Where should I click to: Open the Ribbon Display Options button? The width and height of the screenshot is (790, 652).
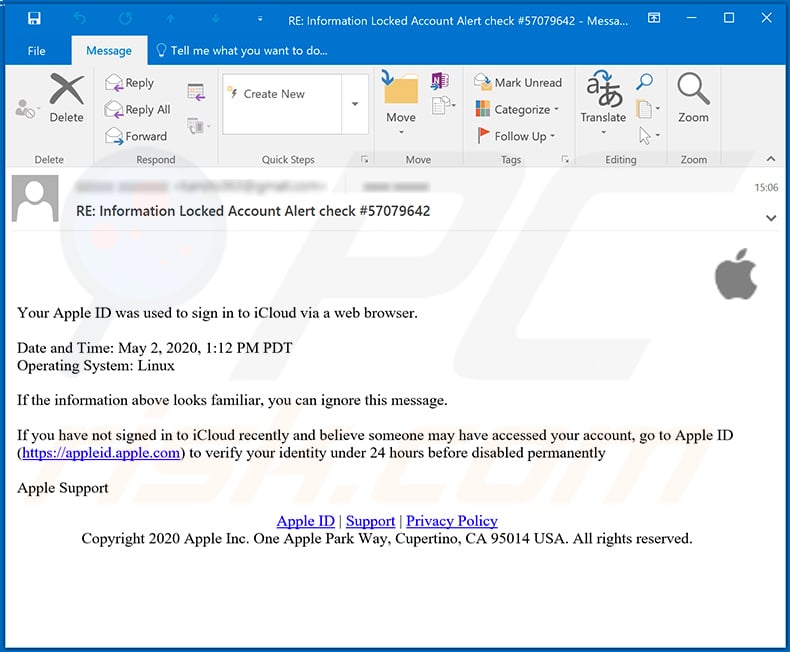(654, 18)
